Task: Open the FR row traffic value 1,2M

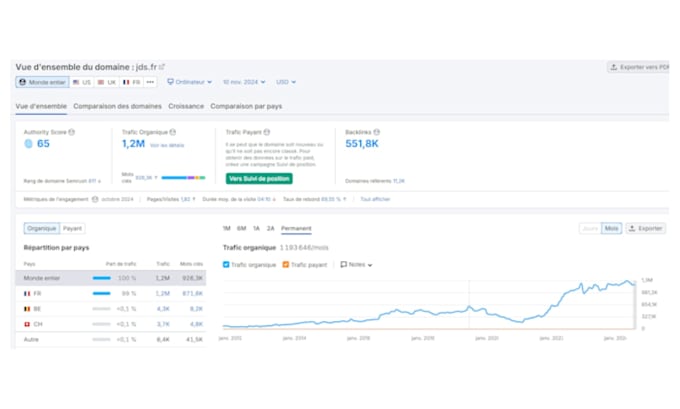Action: 163,294
